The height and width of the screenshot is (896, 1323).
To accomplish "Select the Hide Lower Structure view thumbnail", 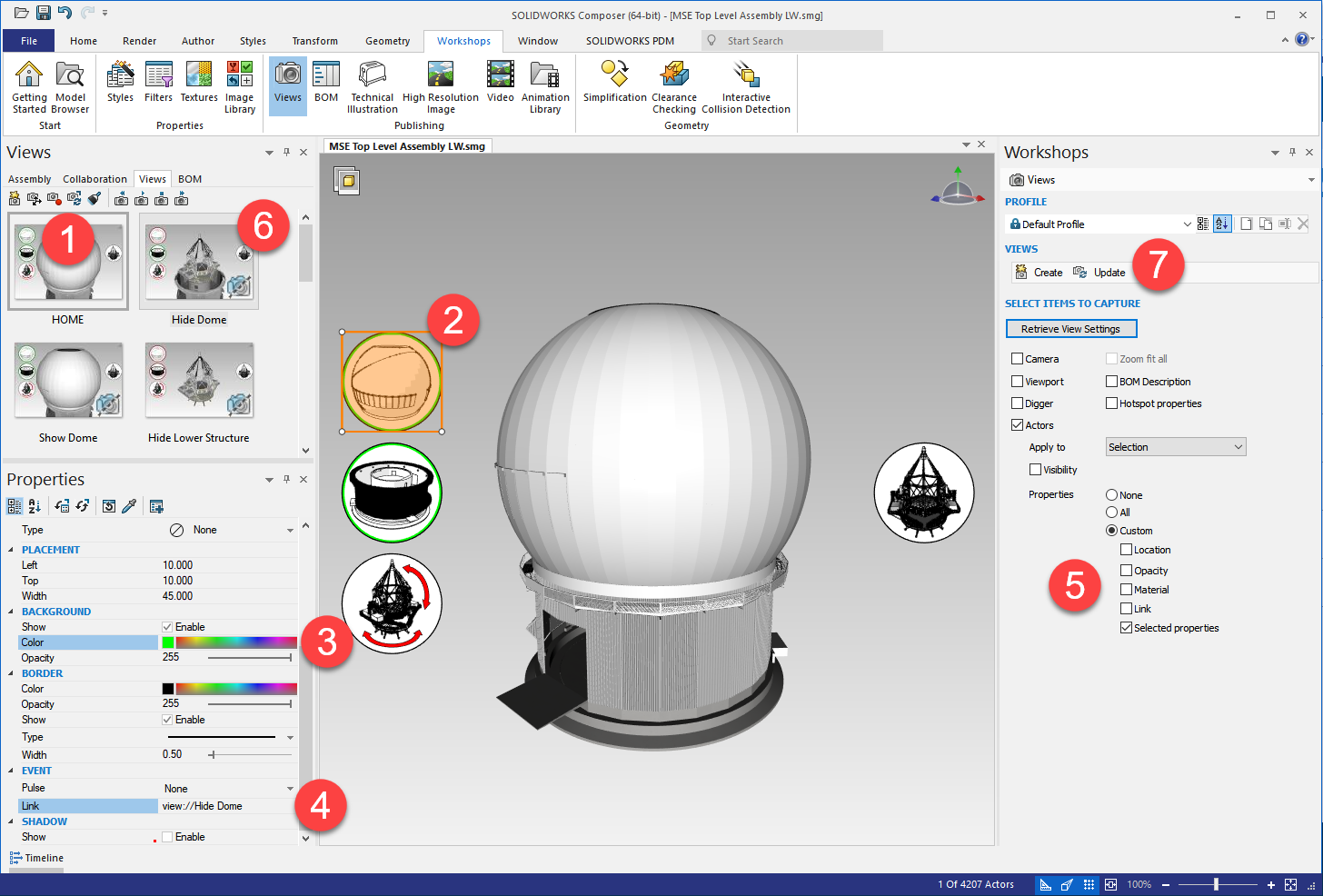I will pyautogui.click(x=199, y=382).
